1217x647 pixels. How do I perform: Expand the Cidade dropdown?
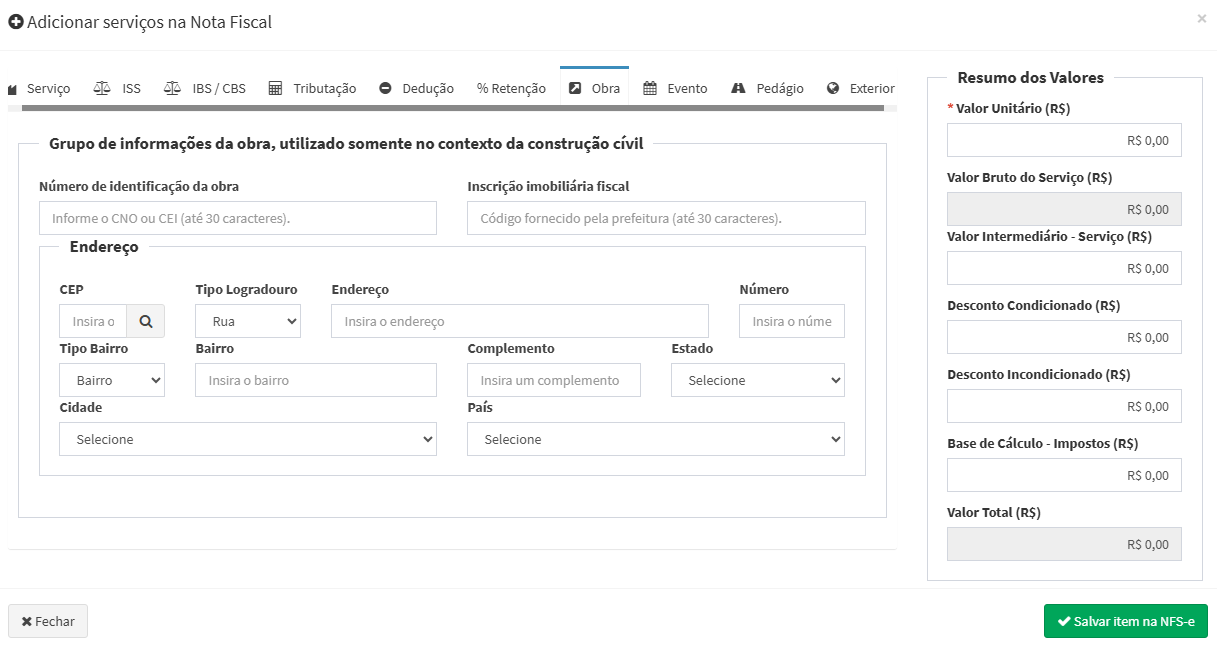click(x=247, y=439)
